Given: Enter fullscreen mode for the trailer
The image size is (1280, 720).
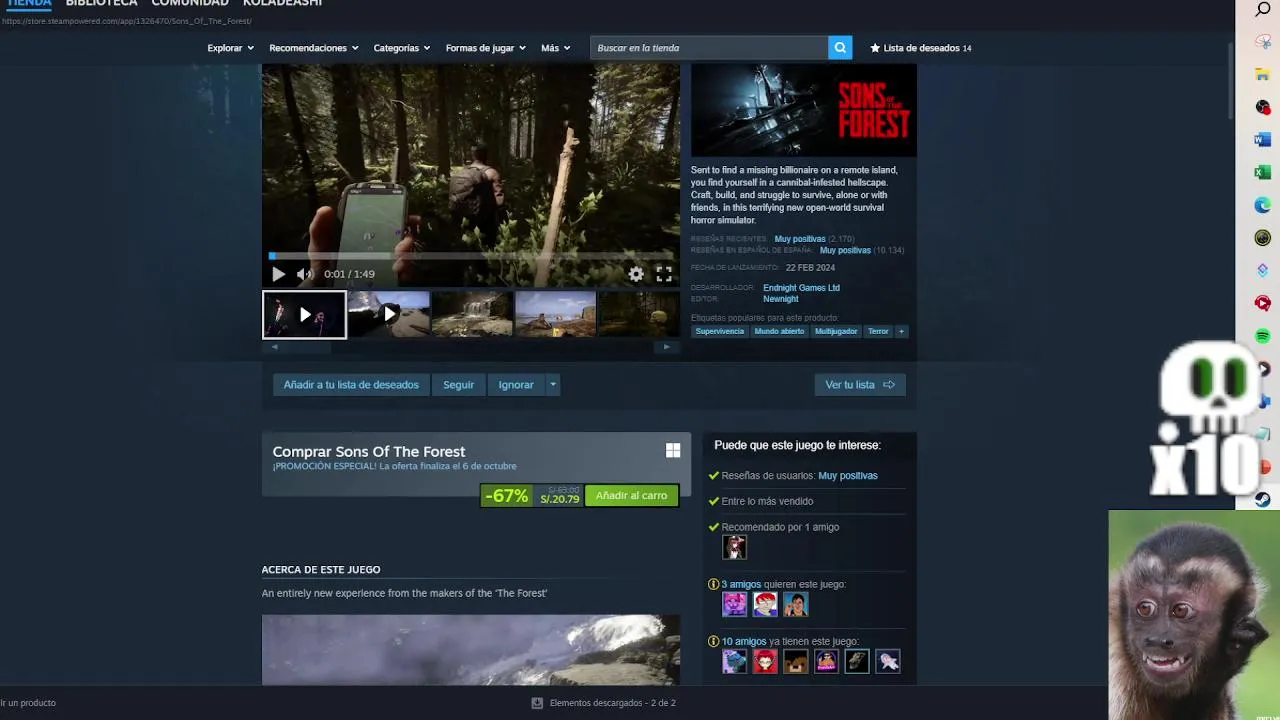Looking at the screenshot, I should click(x=664, y=274).
